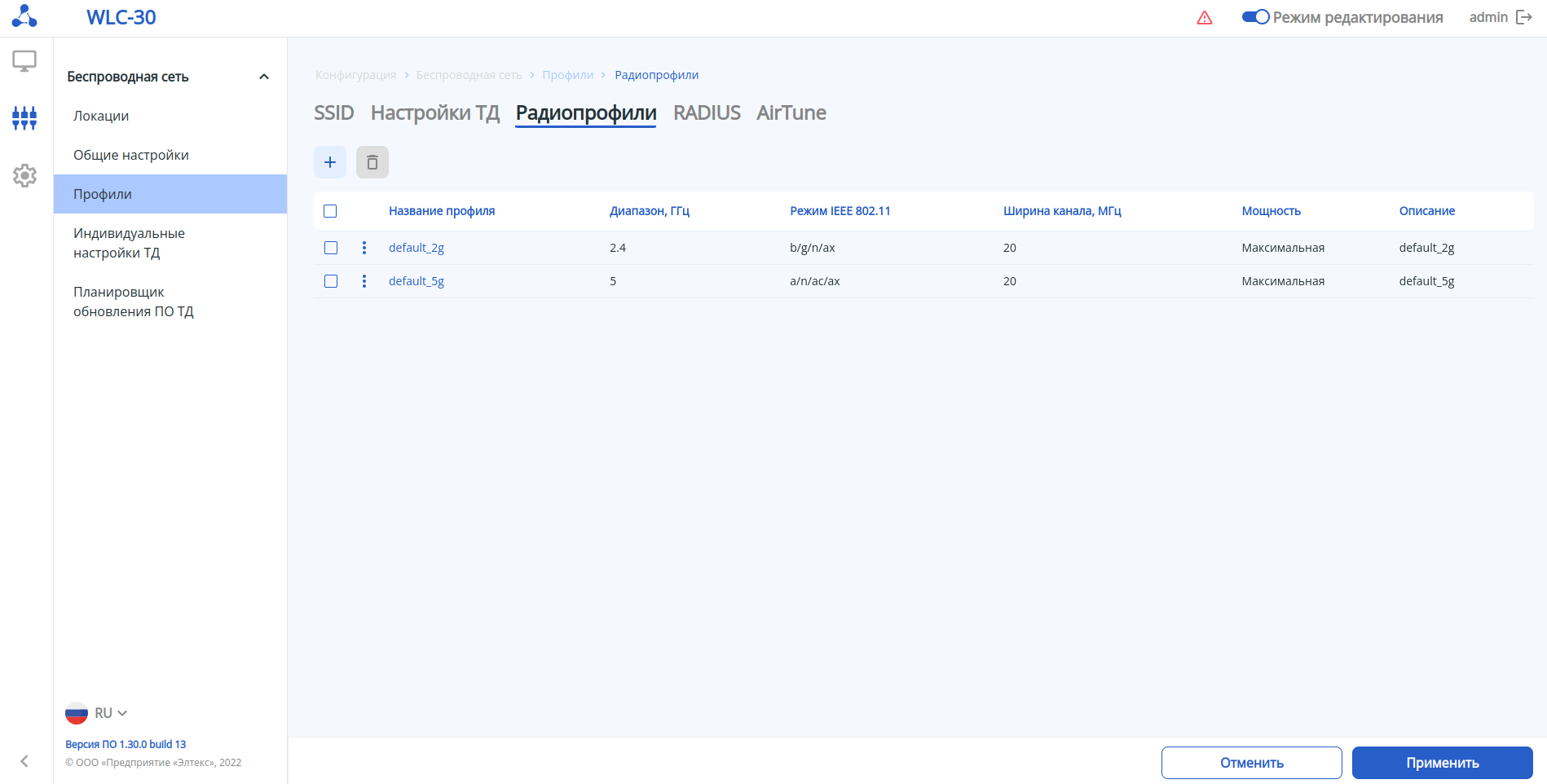The image size is (1547, 784).
Task: Click the add radio profile plus button
Action: (330, 162)
